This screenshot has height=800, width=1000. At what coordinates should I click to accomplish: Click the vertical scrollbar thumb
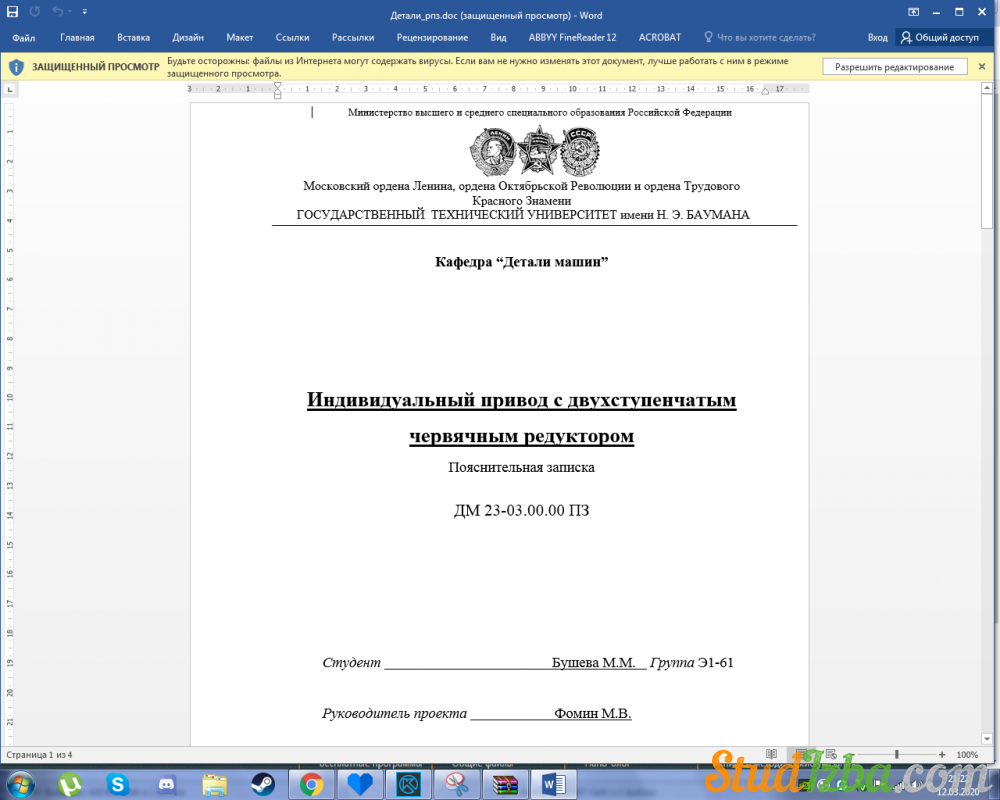click(x=987, y=160)
